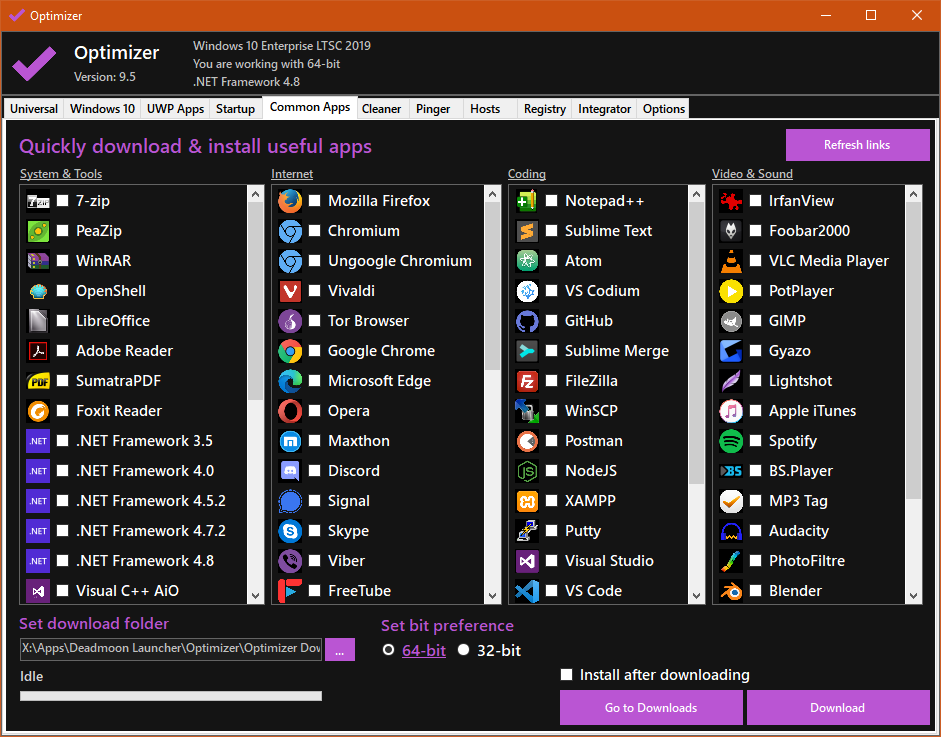The width and height of the screenshot is (941, 737).
Task: Click the FileZilla icon
Action: click(527, 381)
